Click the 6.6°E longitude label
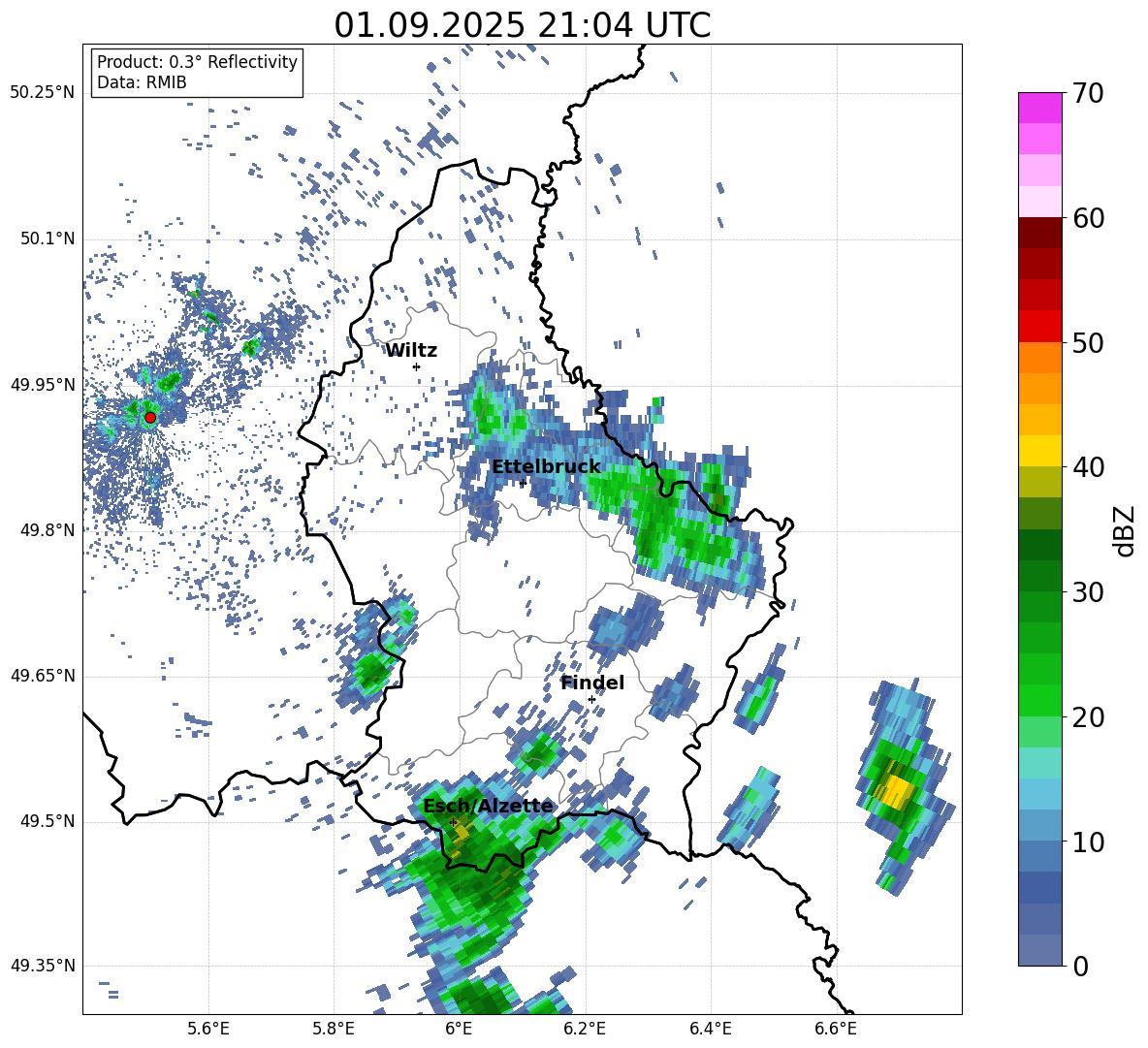The width and height of the screenshot is (1148, 1048). pyautogui.click(x=836, y=1029)
